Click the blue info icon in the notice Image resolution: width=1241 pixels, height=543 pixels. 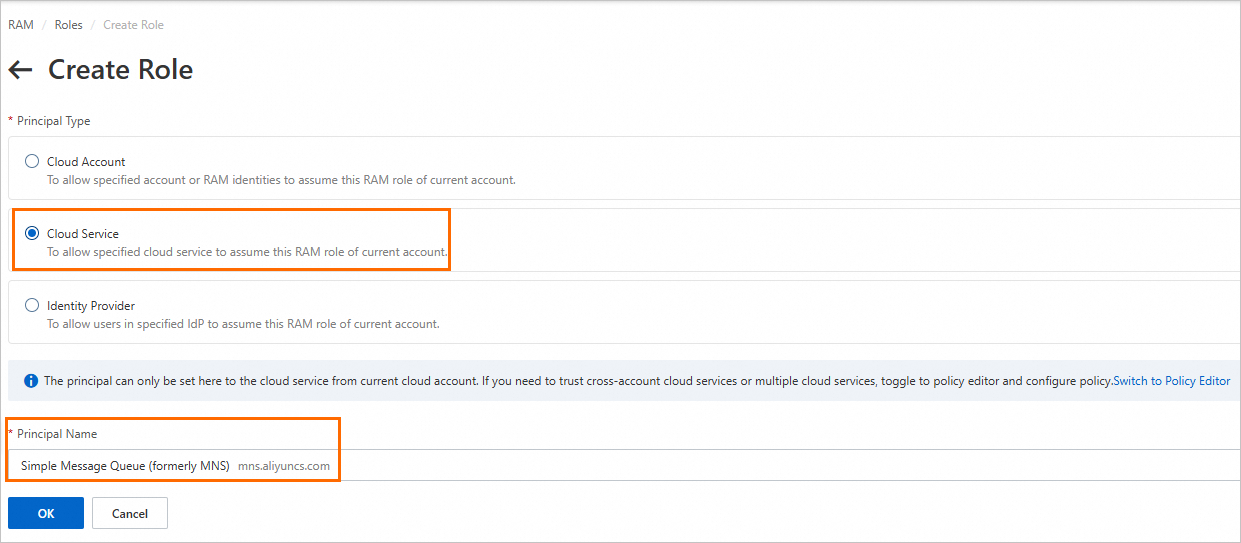(x=31, y=381)
